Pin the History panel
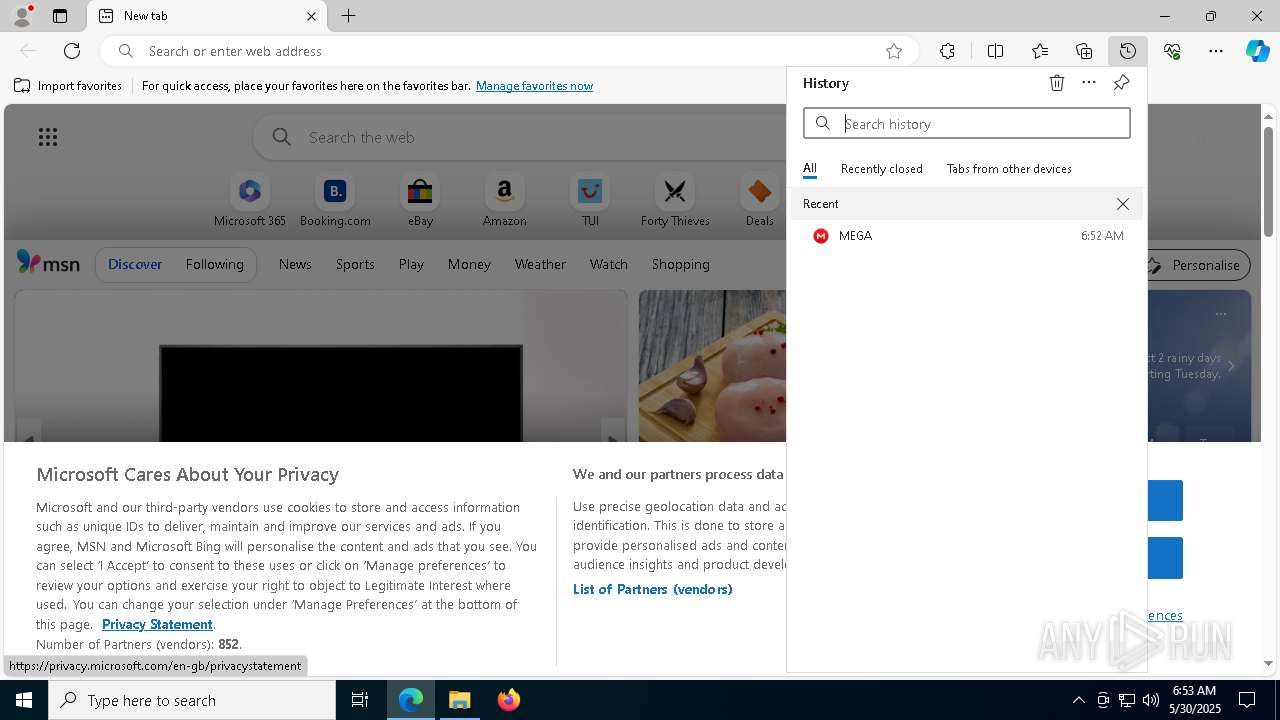Screen dimensions: 1280x720 (x=1121, y=83)
